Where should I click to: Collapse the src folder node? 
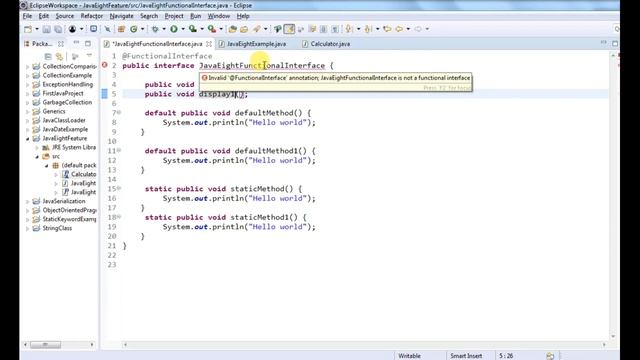pyautogui.click(x=37, y=157)
